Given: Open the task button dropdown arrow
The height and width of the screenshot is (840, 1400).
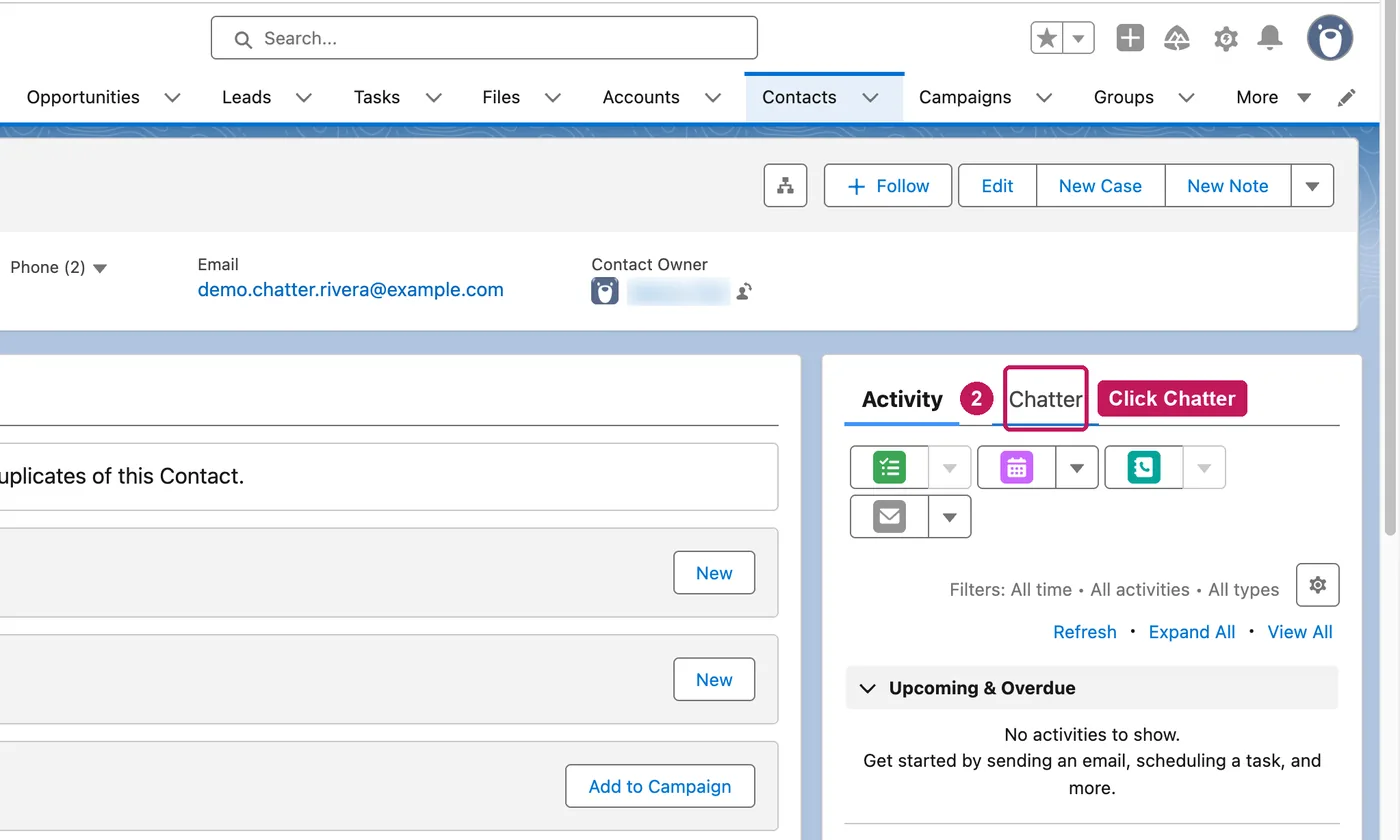Looking at the screenshot, I should click(950, 467).
